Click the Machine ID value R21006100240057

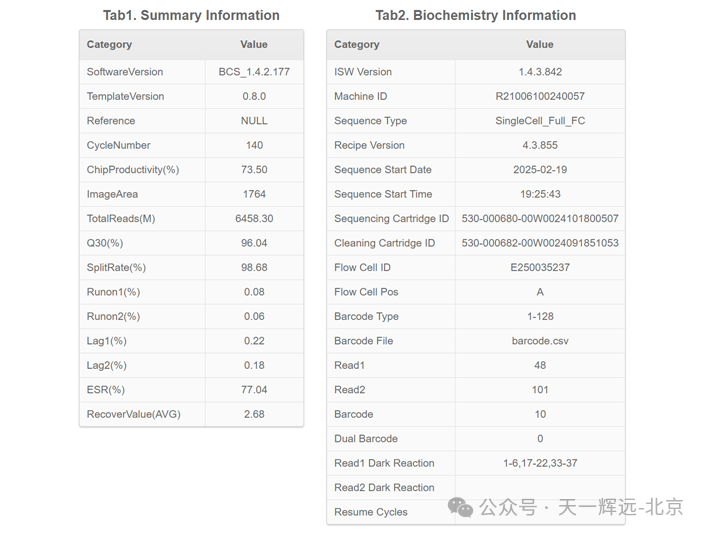(540, 96)
